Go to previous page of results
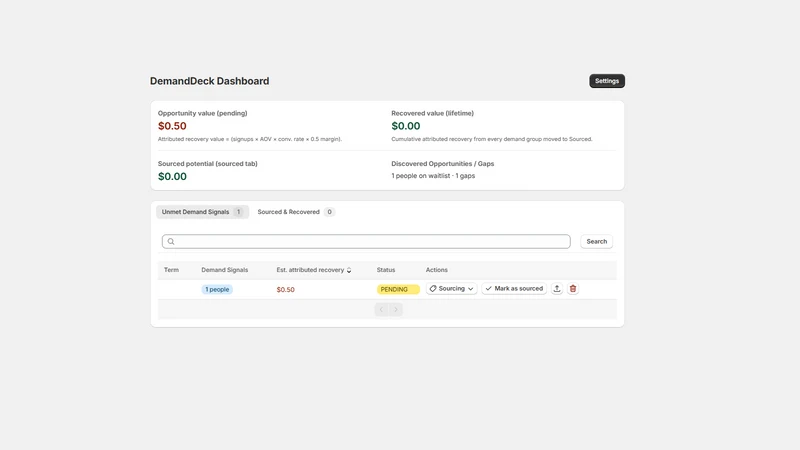The image size is (800, 450). [381, 309]
